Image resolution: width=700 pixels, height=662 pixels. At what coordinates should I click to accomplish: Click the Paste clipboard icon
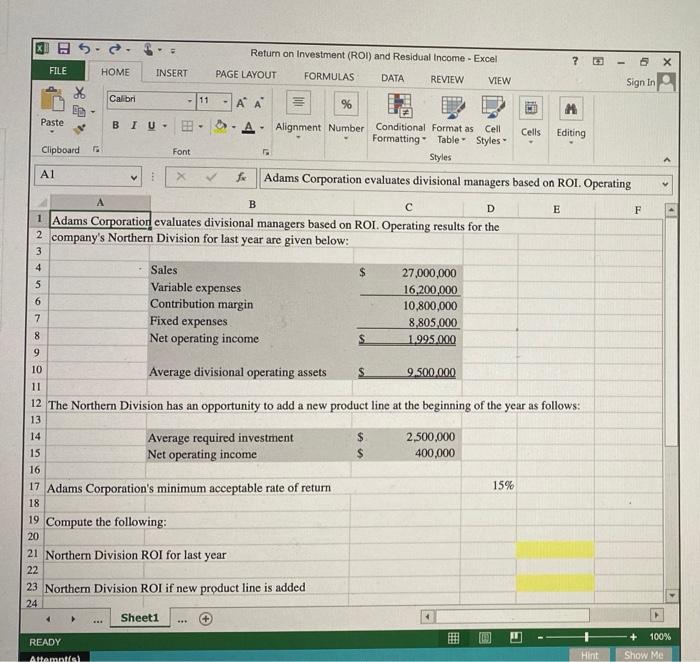click(52, 99)
